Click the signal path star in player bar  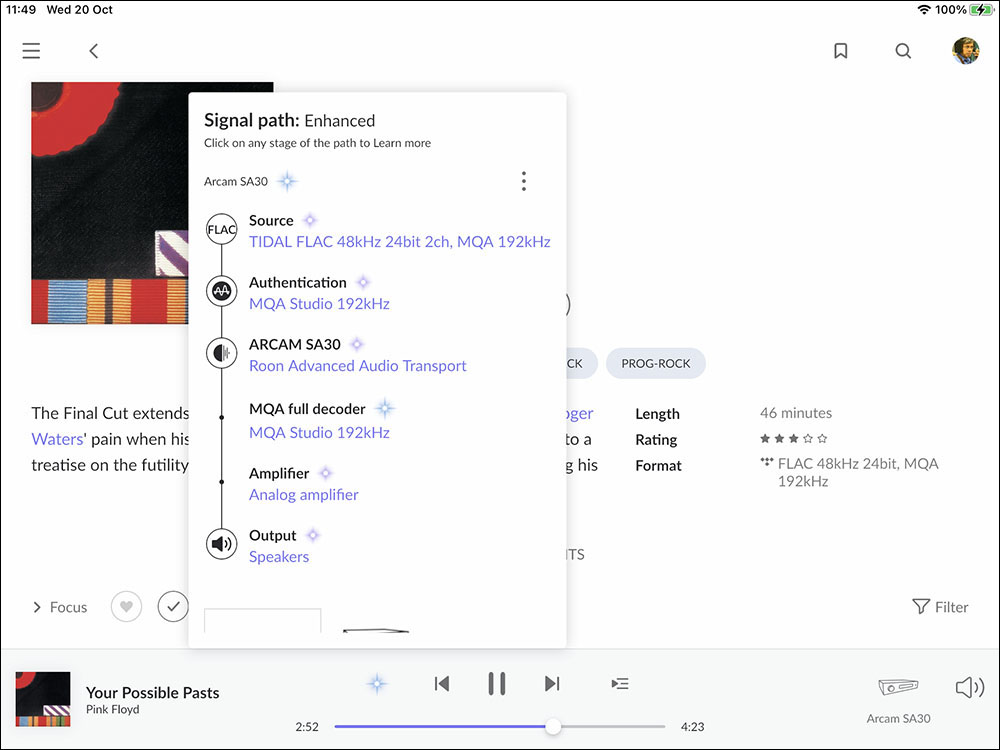[377, 684]
